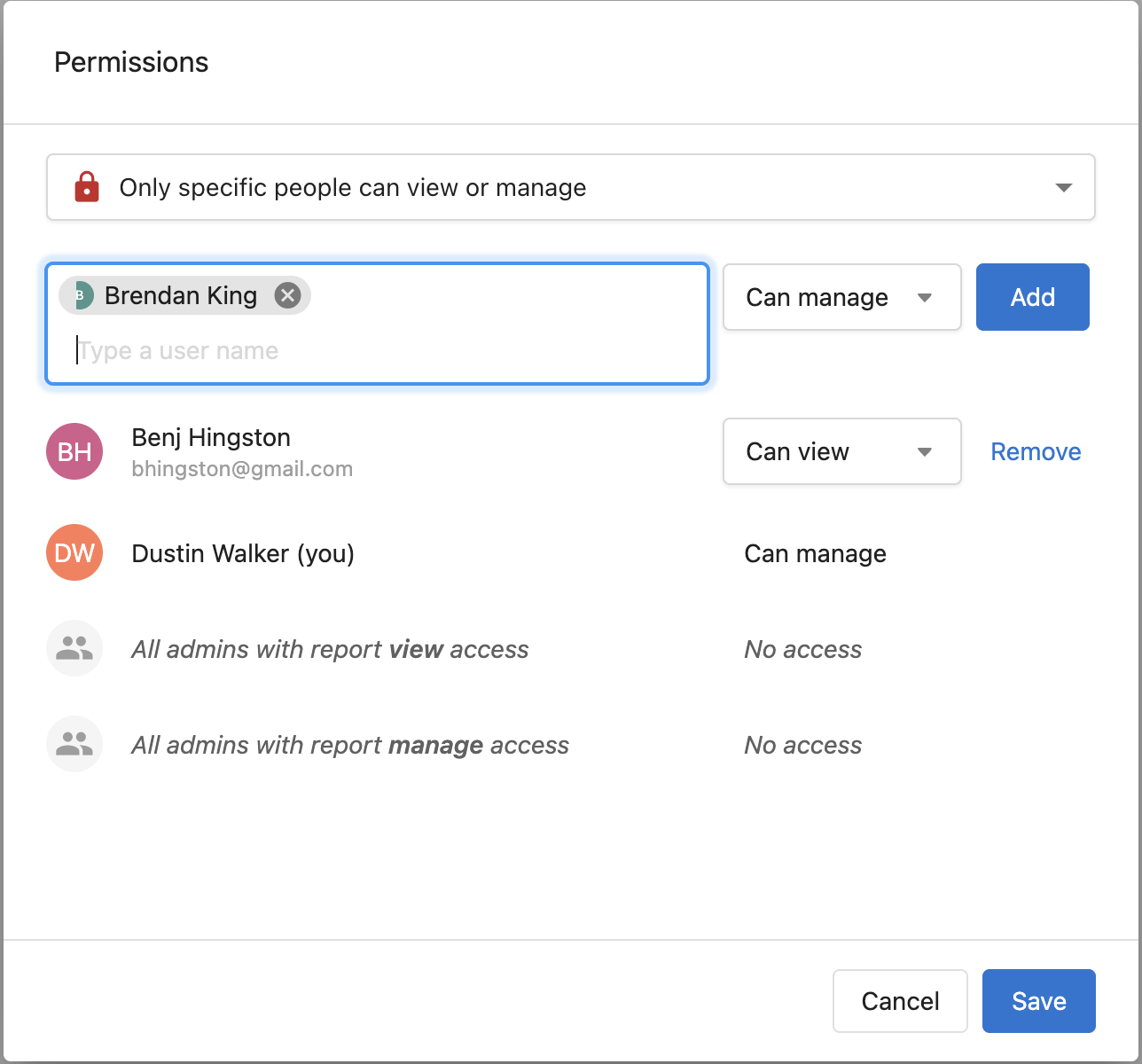Open Benj Hingston's Can view dropdown

tap(842, 451)
